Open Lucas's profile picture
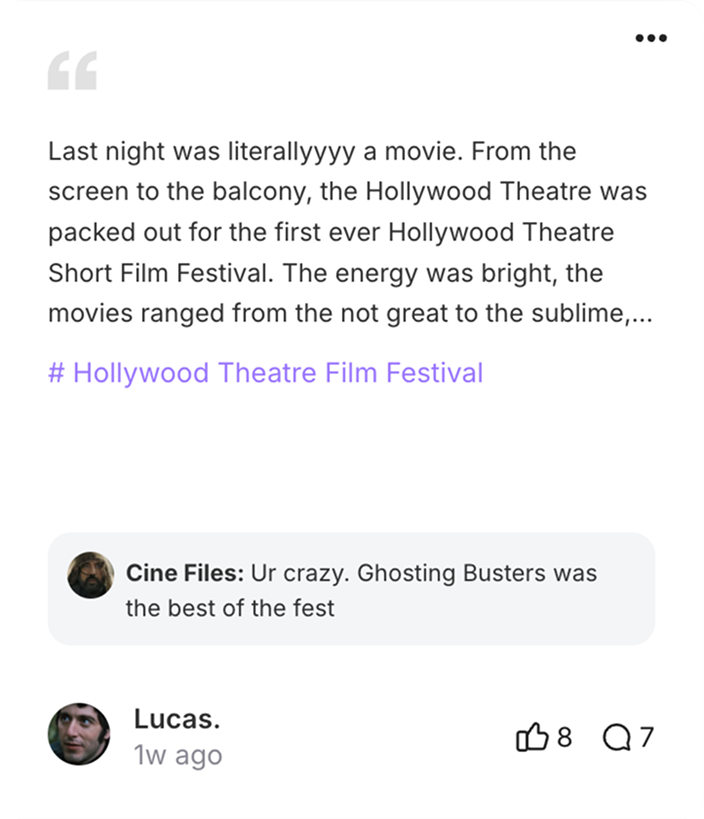Image resolution: width=704 pixels, height=819 pixels. click(79, 734)
